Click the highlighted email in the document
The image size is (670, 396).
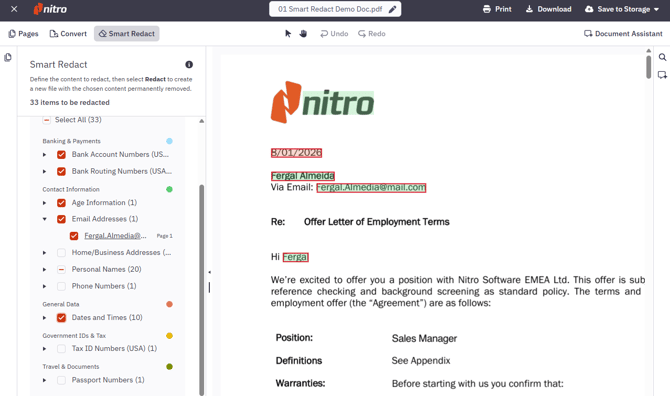pos(371,188)
